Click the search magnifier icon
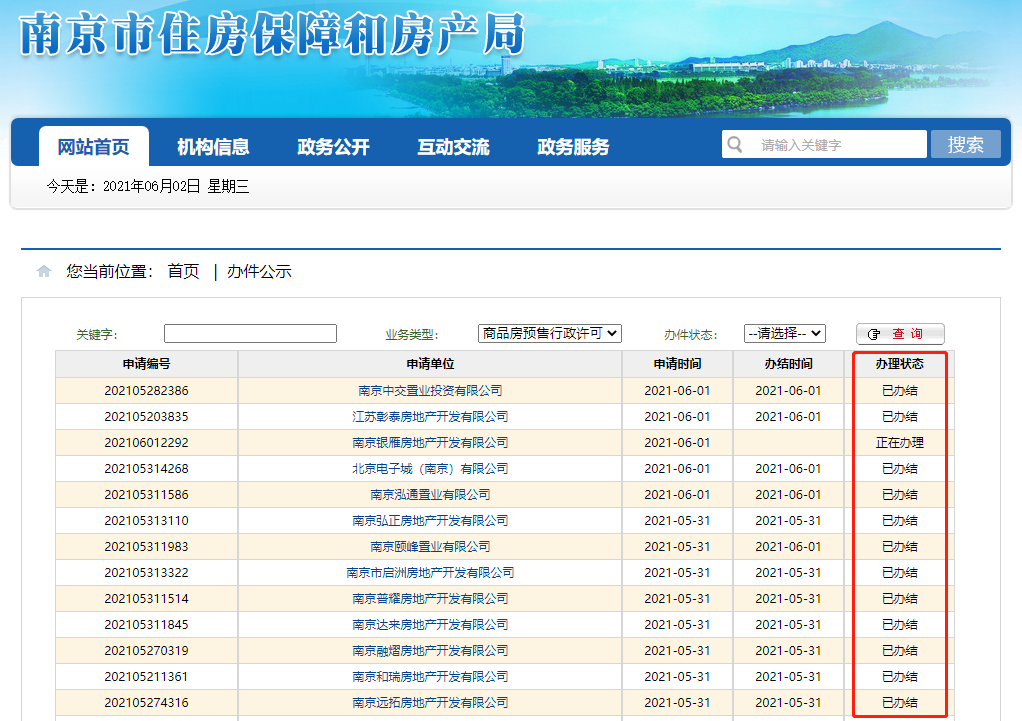1022x721 pixels. click(x=736, y=145)
